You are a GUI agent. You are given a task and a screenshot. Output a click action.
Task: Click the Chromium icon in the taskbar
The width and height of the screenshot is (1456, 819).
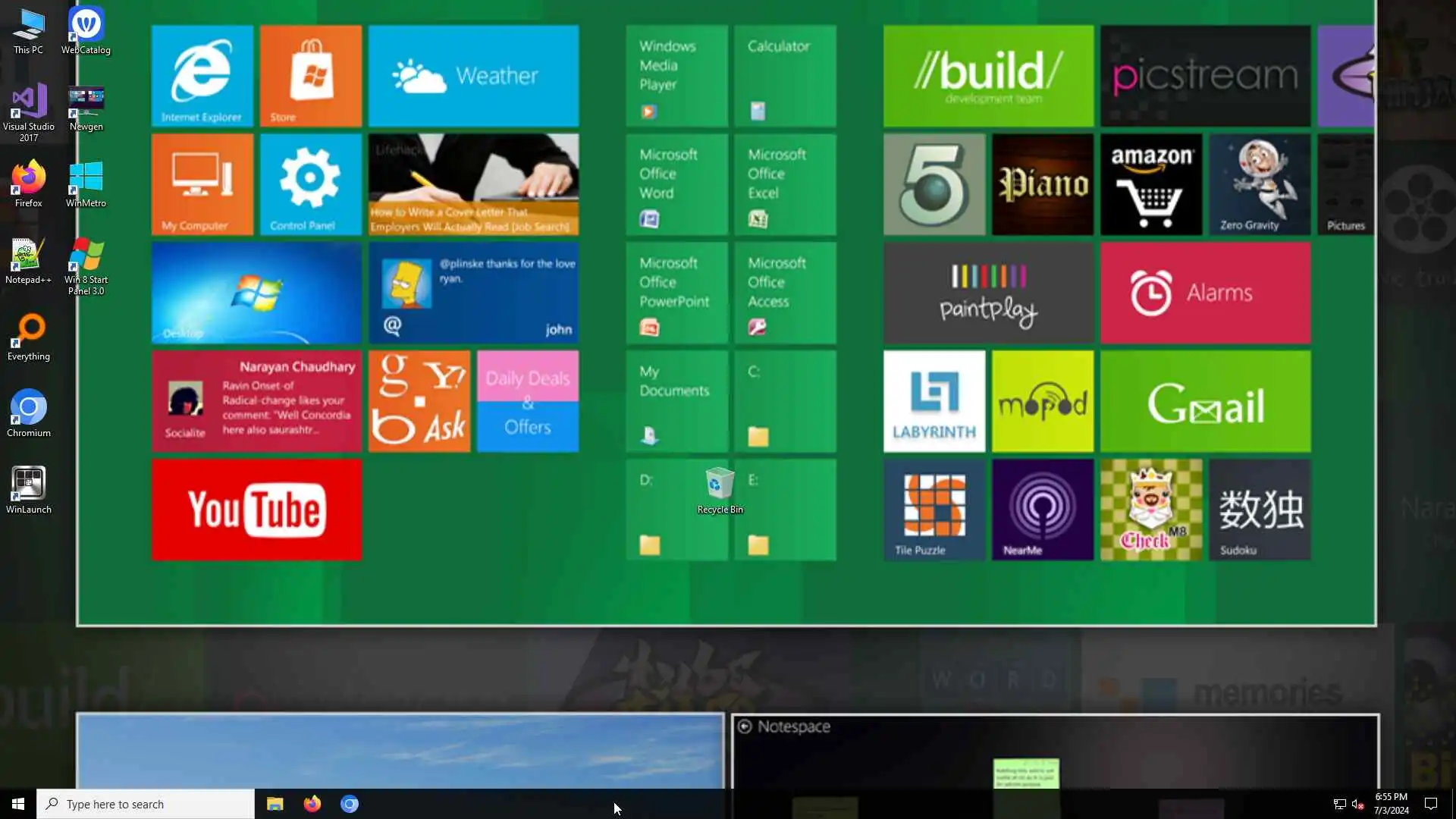[349, 804]
